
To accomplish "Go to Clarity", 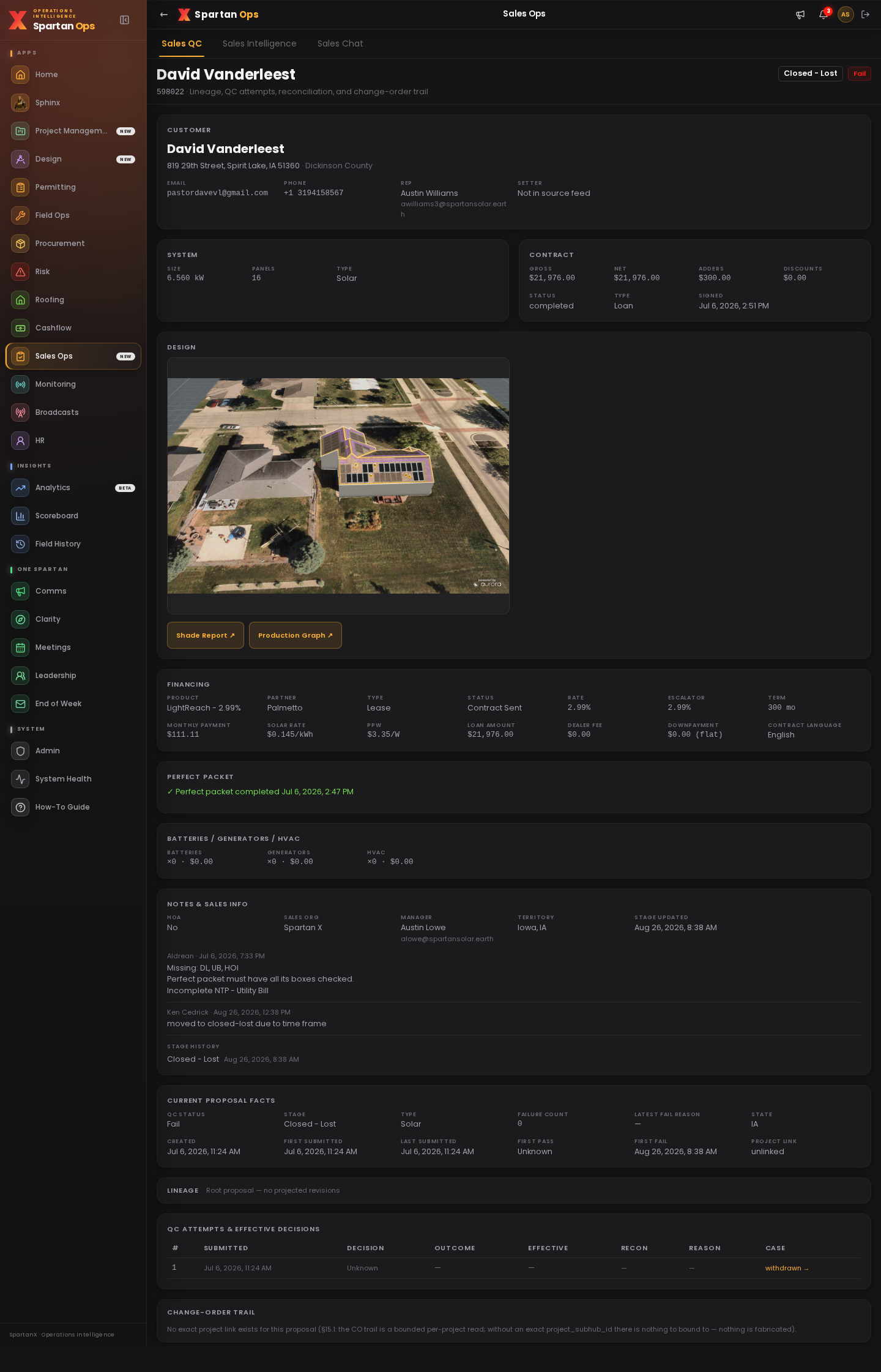I will [x=73, y=619].
